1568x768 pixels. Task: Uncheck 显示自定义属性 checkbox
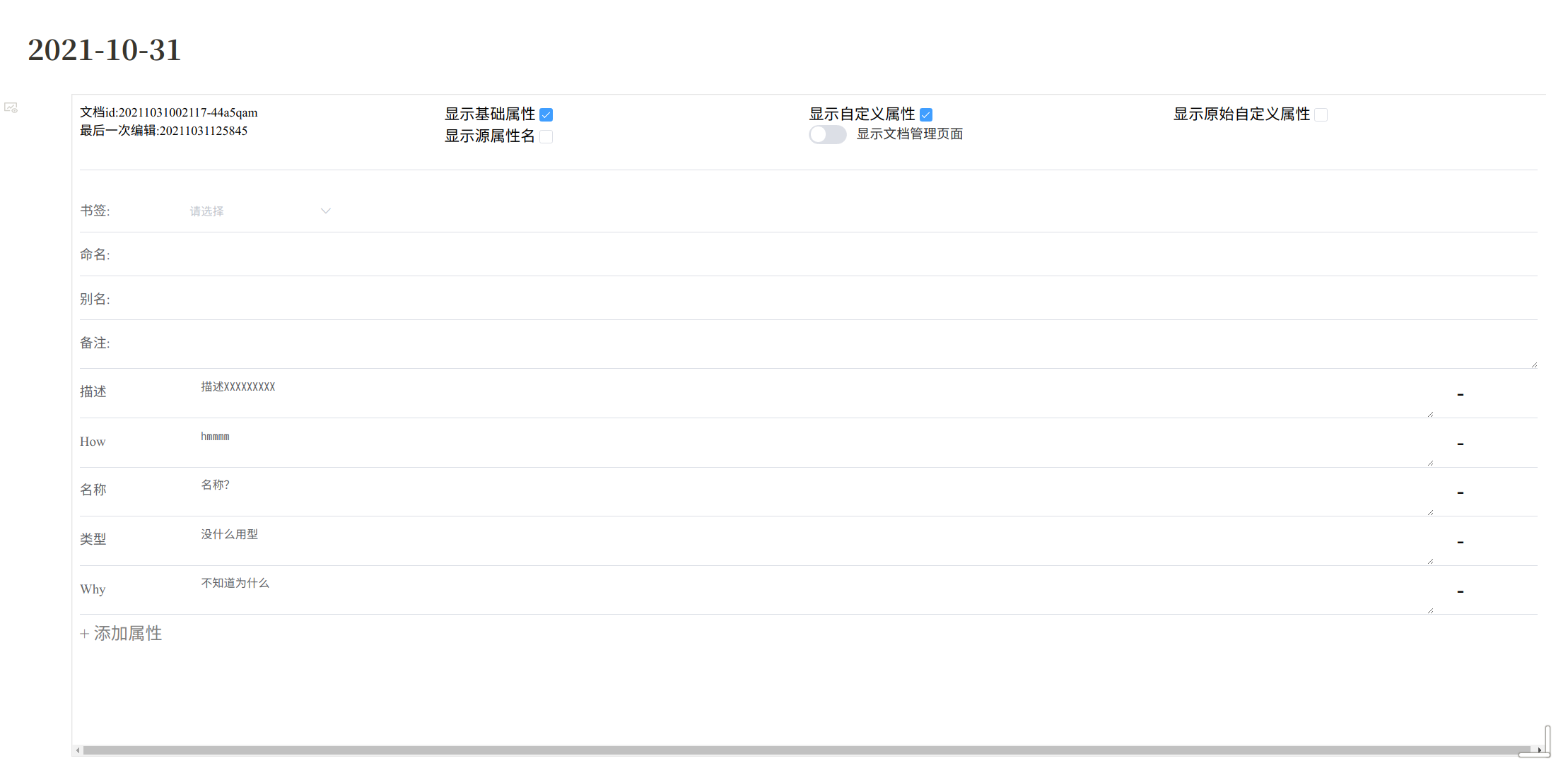(926, 114)
